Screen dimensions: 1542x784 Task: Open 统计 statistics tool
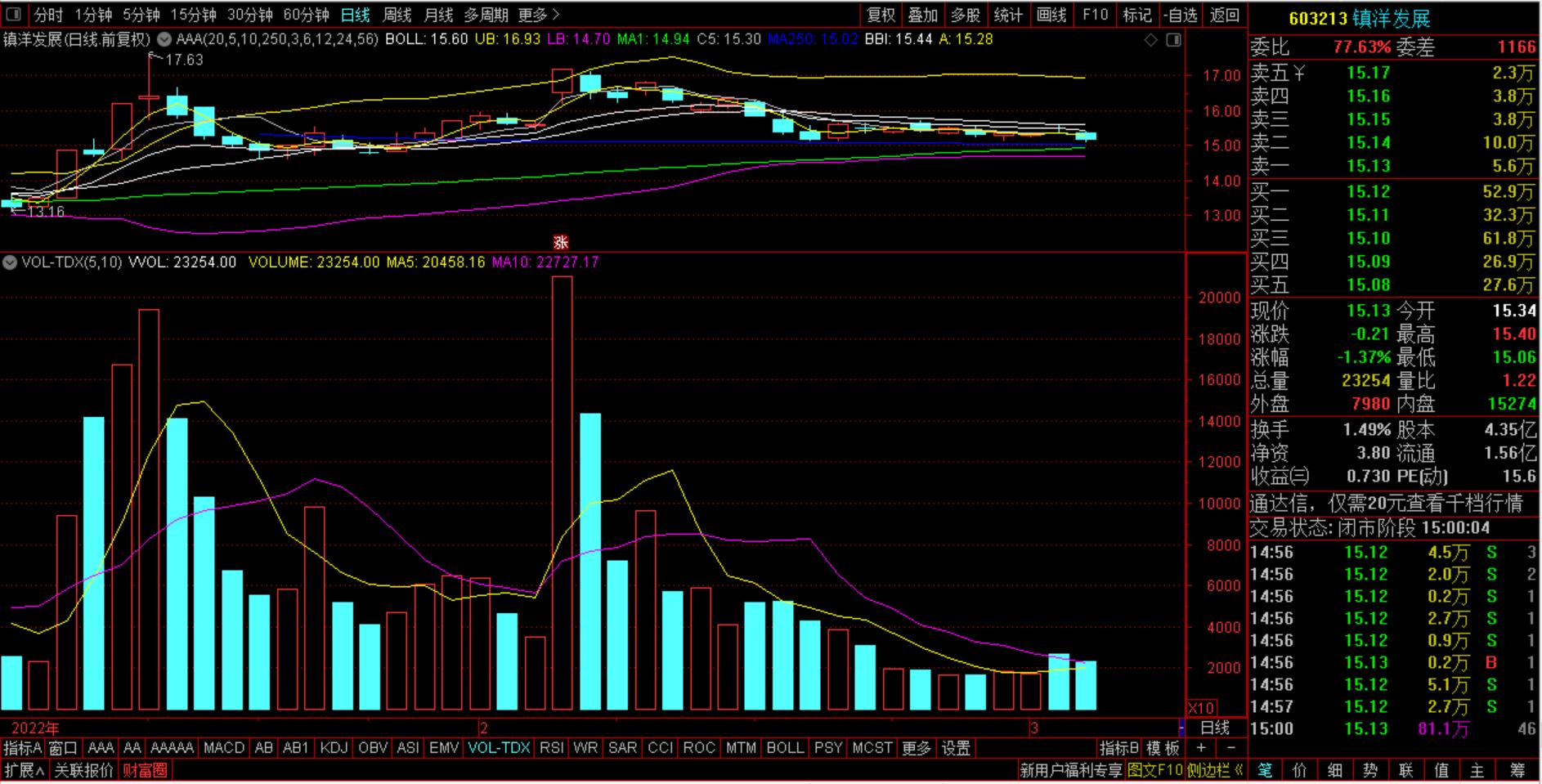[1008, 15]
